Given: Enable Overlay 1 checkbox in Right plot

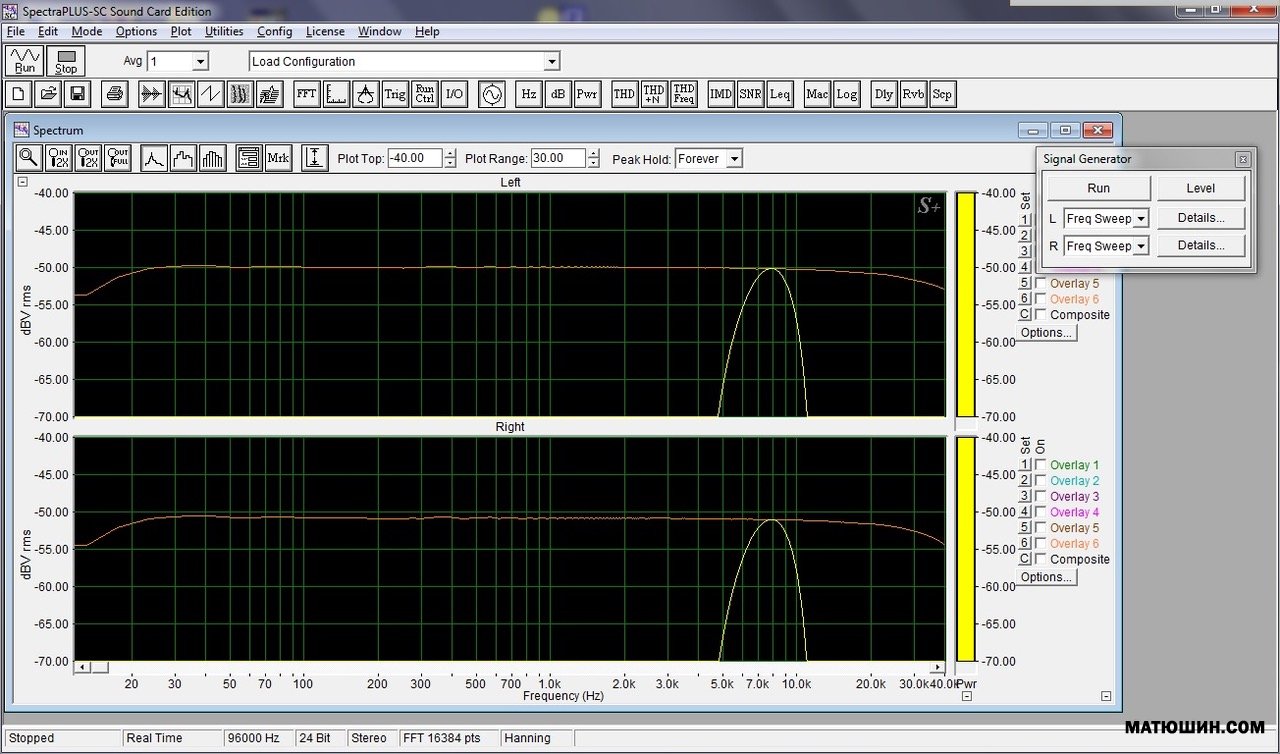Looking at the screenshot, I should pos(1041,465).
